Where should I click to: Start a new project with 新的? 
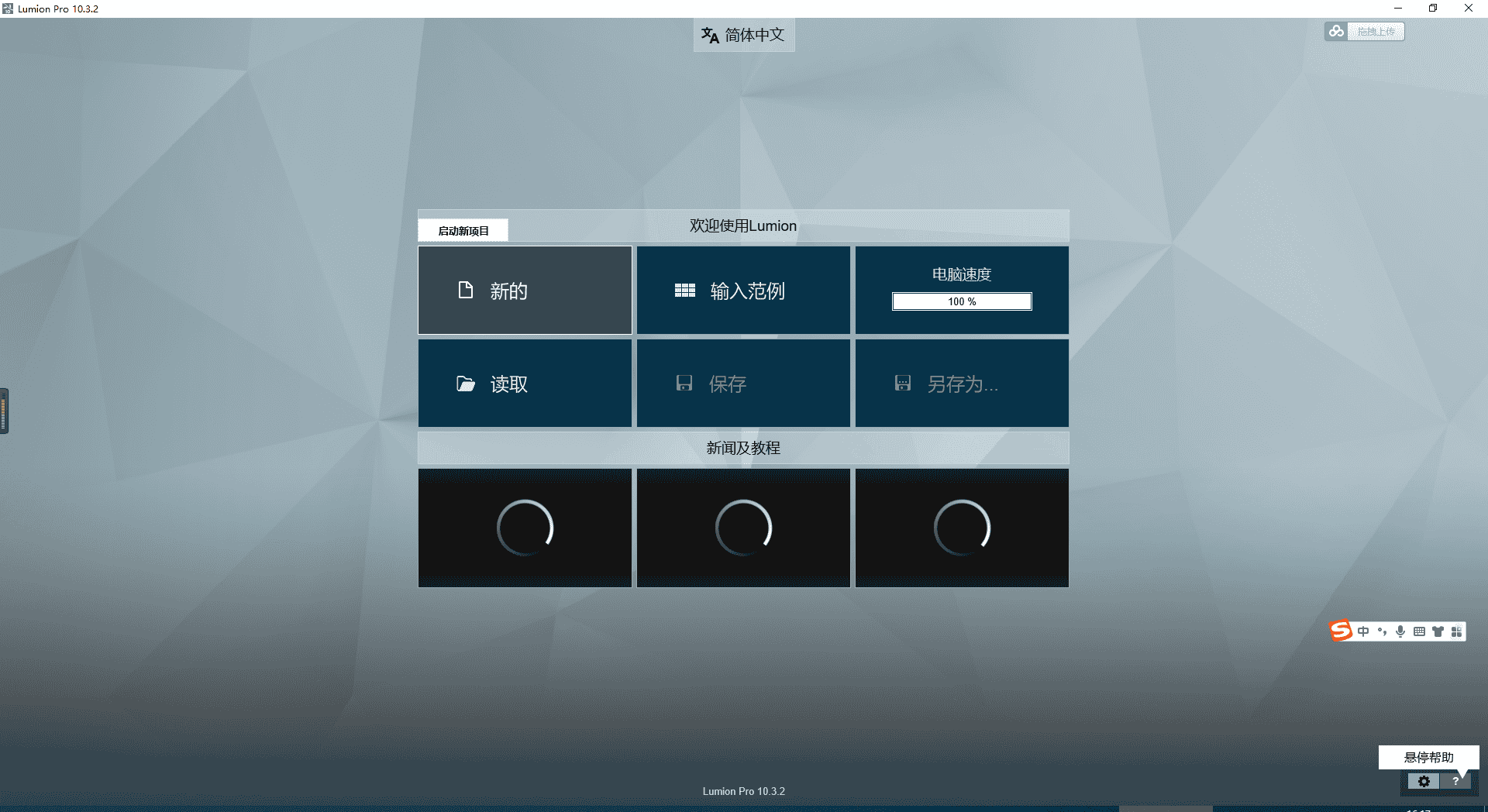pos(525,291)
